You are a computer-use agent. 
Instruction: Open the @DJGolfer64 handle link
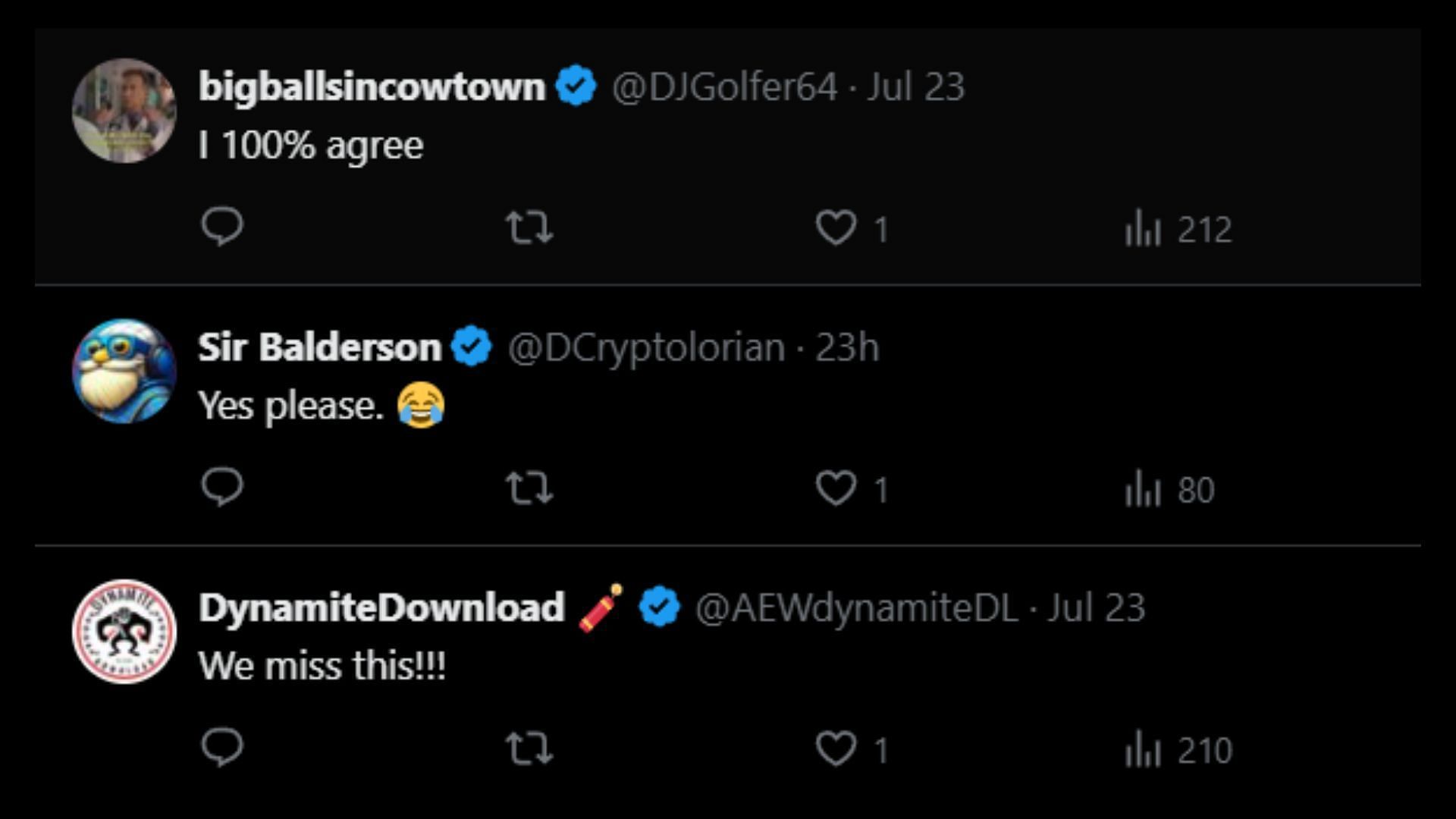tap(724, 86)
